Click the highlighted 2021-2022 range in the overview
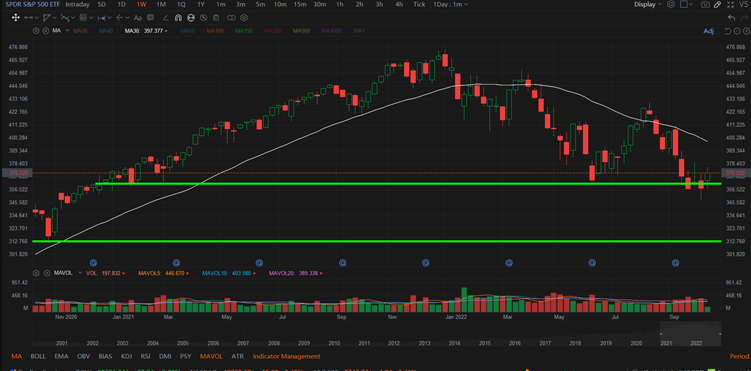The height and width of the screenshot is (371, 751). 690,334
